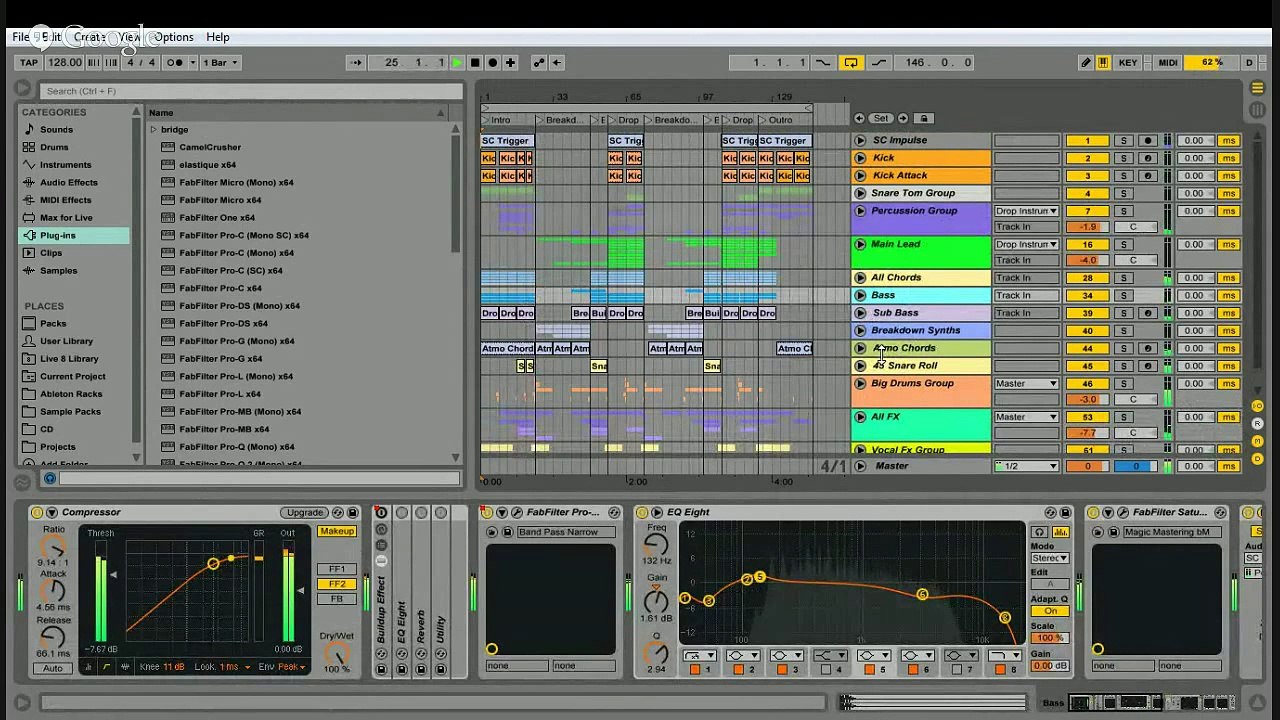Click the transport Play button

(457, 63)
